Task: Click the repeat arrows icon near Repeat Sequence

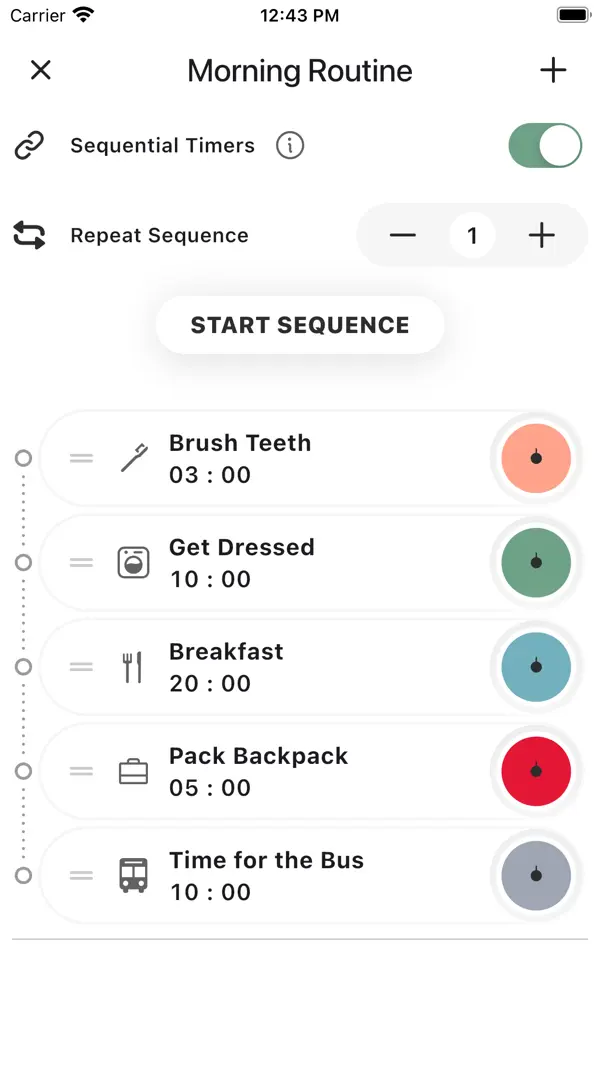Action: [x=28, y=235]
